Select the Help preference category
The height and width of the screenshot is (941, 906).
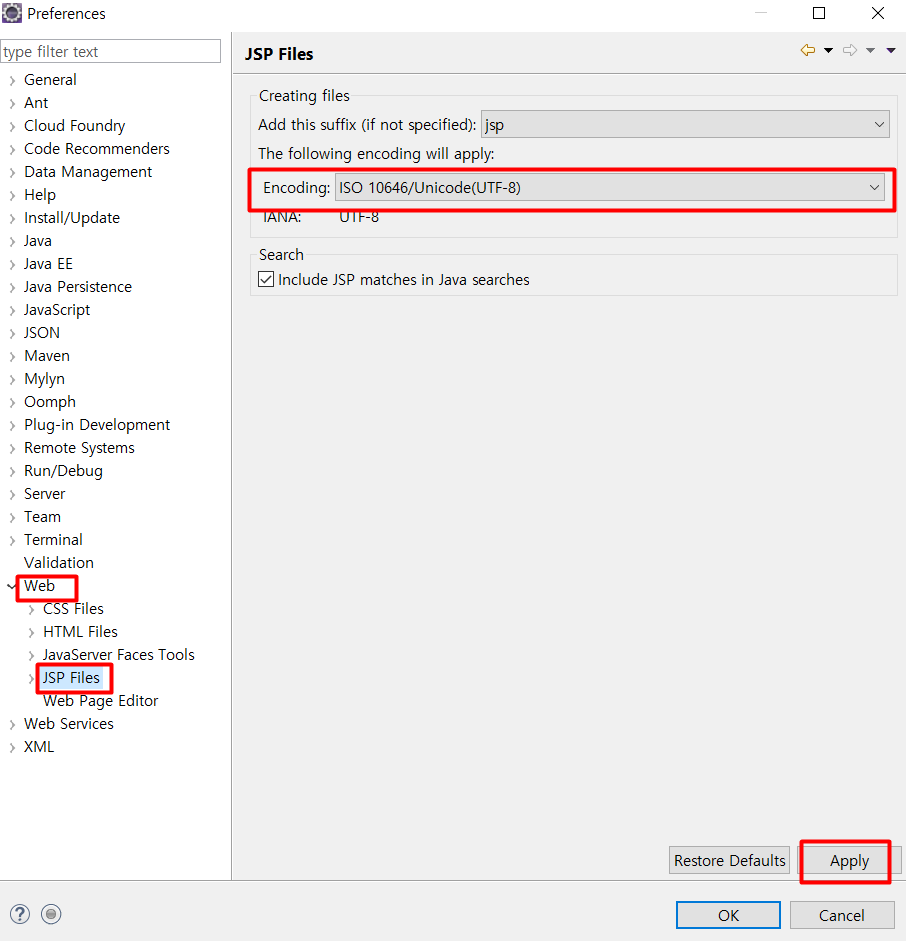coord(40,194)
